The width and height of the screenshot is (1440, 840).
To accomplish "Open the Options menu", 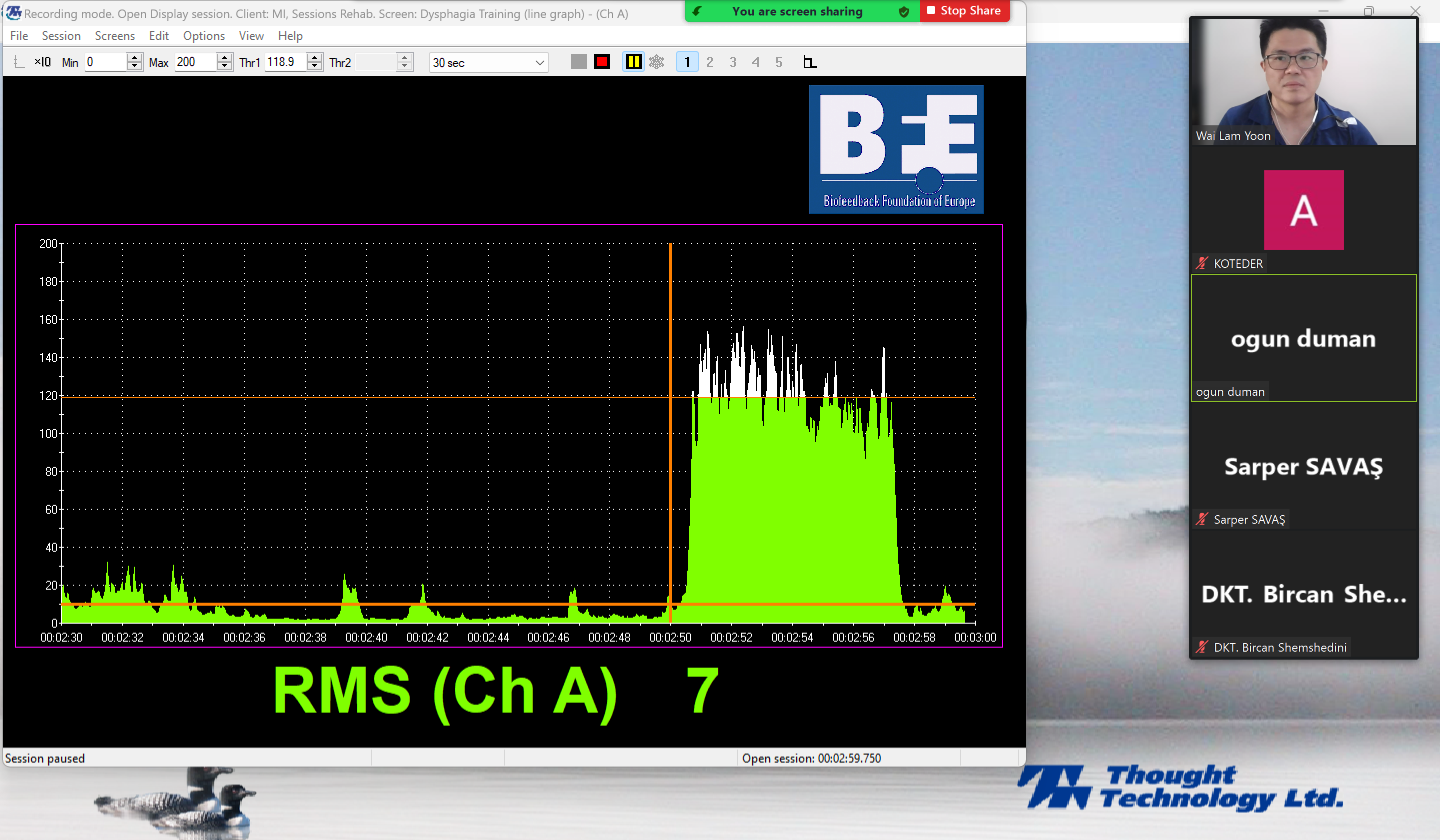I will (203, 35).
